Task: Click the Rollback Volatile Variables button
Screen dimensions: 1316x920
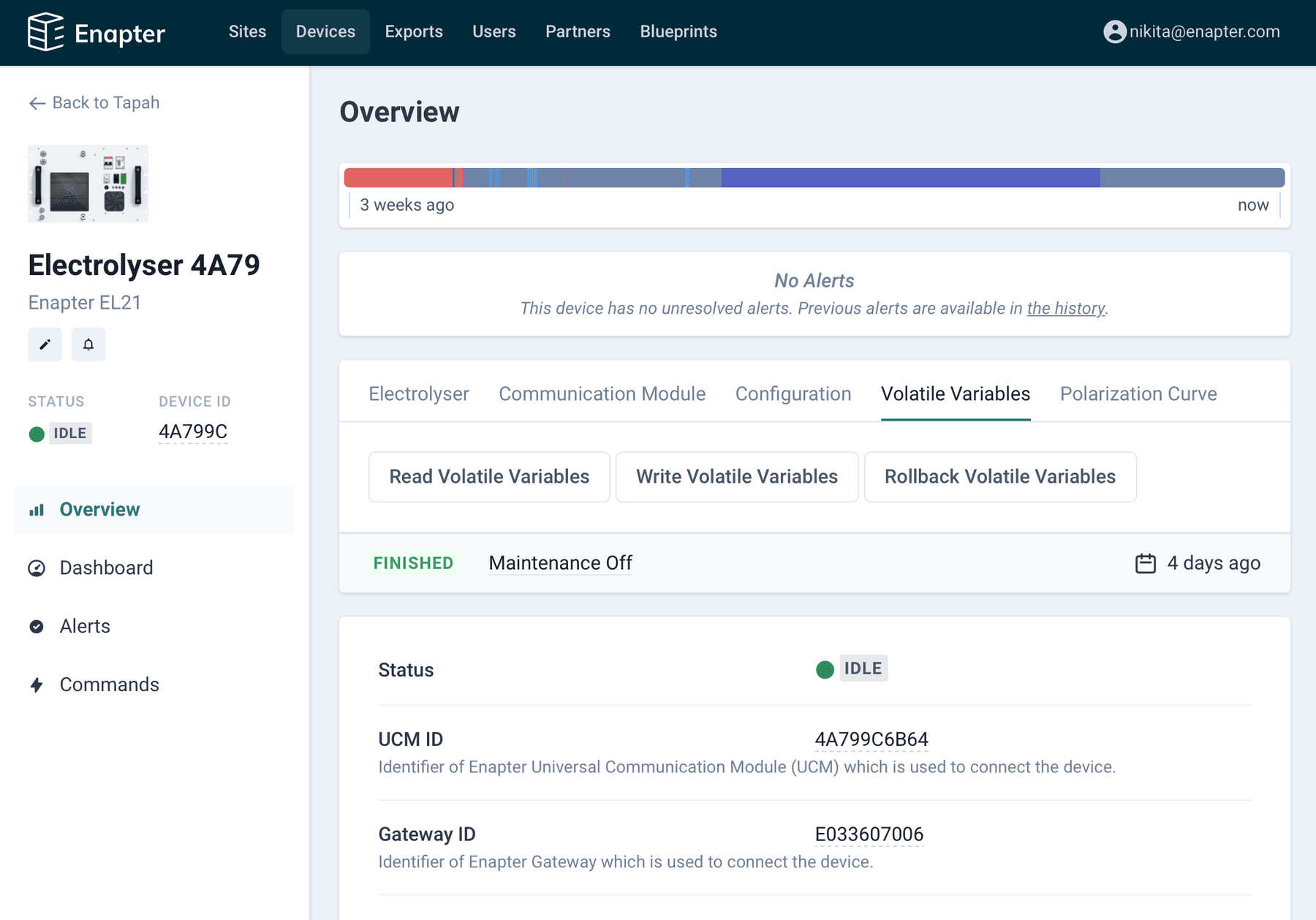Action: (x=999, y=477)
